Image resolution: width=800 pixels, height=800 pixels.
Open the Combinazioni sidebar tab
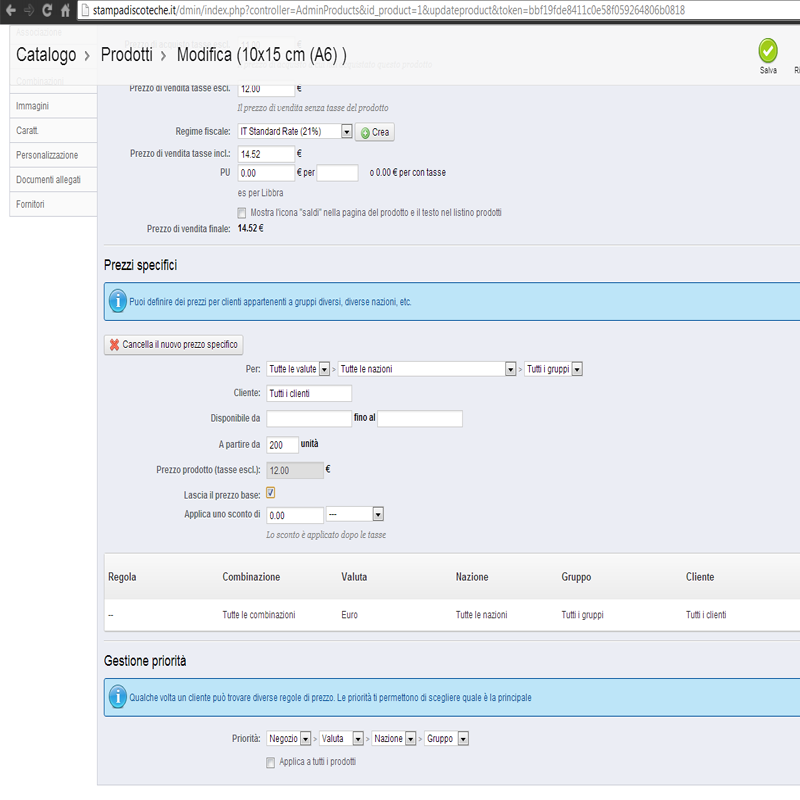(53, 82)
